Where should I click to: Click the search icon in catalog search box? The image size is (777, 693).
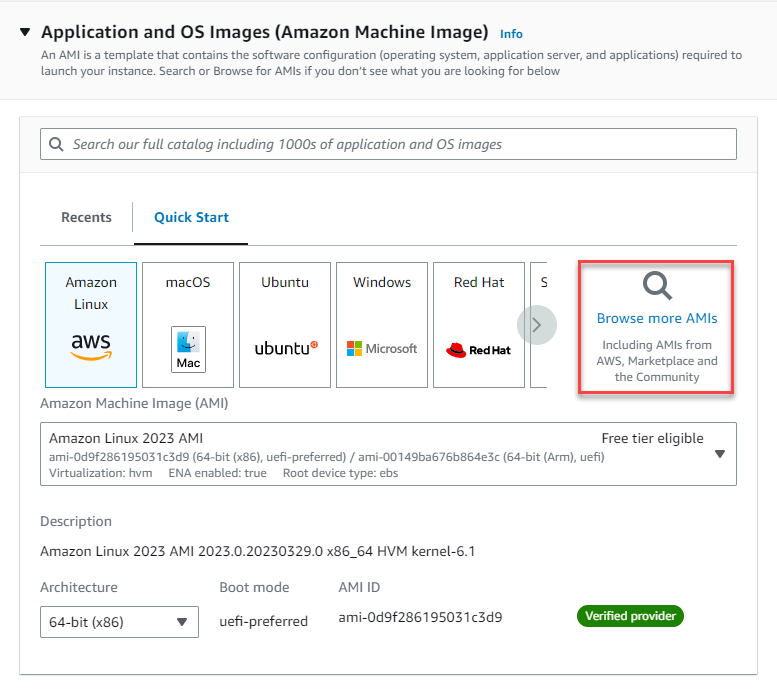click(56, 144)
